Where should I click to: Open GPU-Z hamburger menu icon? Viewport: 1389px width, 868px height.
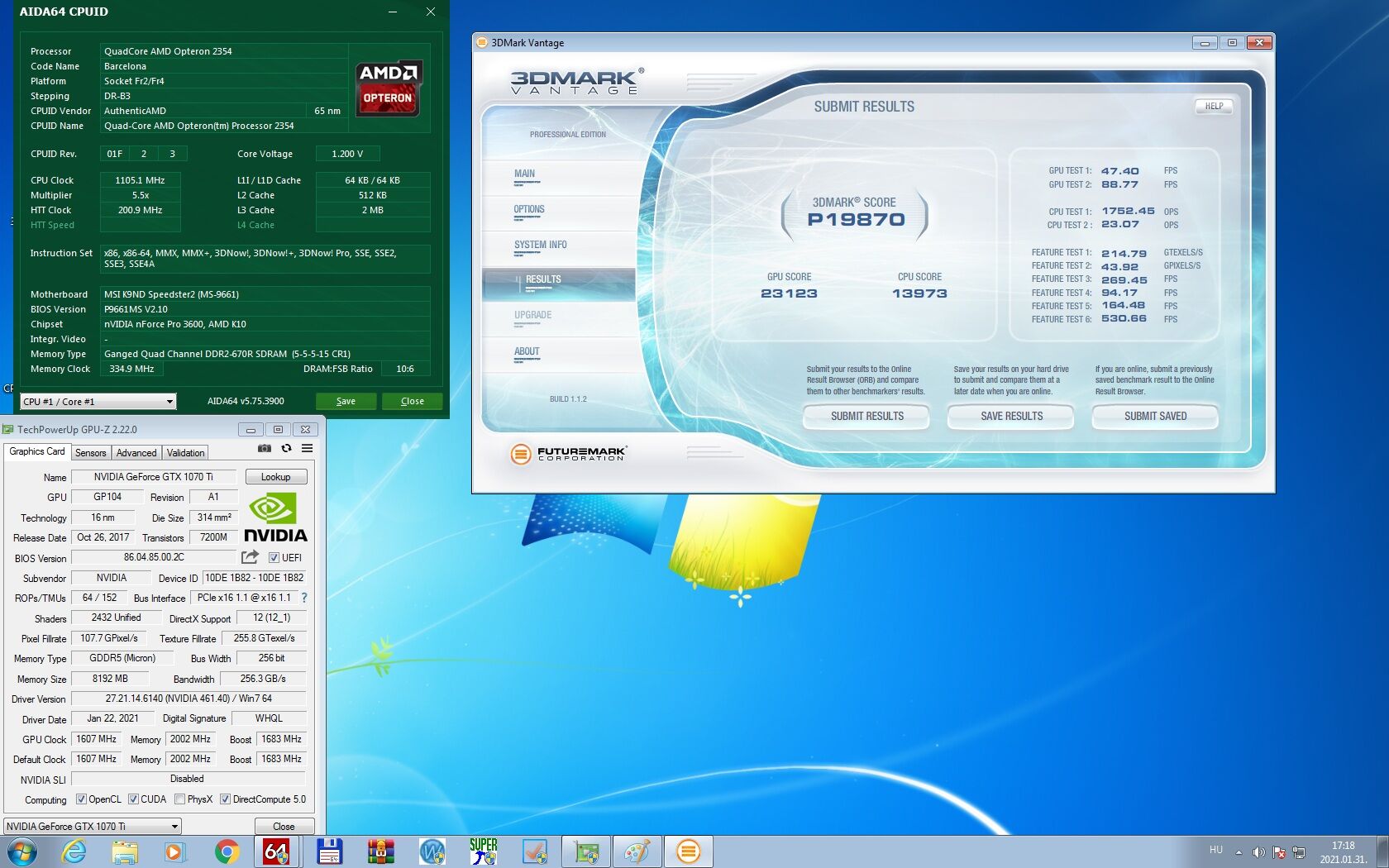(x=307, y=449)
